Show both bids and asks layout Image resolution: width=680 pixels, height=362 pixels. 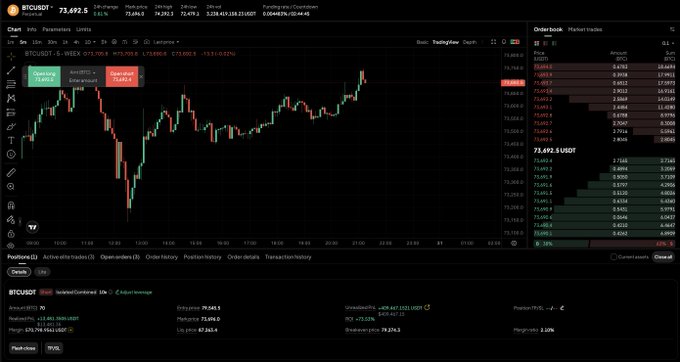537,43
